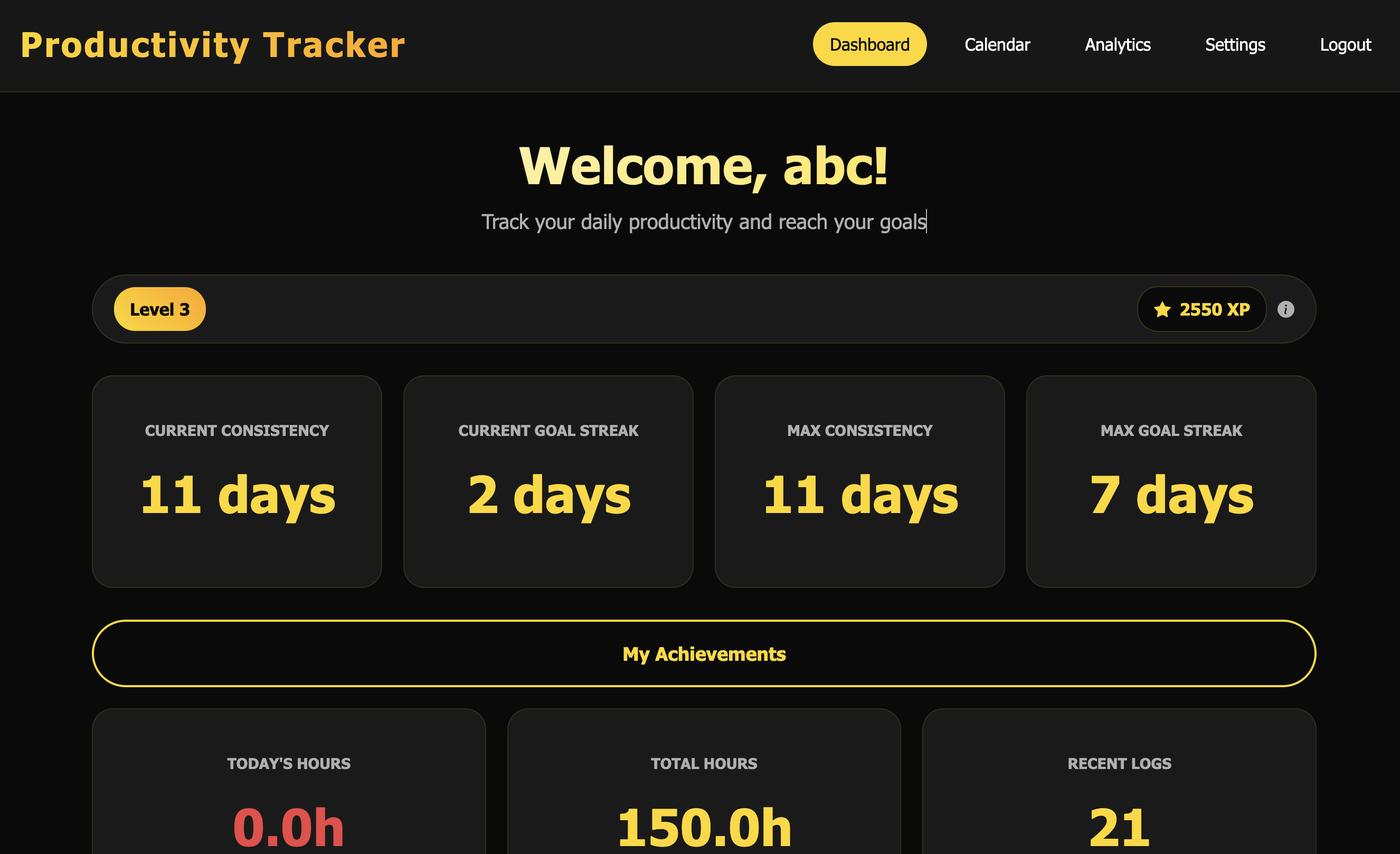Screen dimensions: 1400x854
Task: Open the XP info tooltip icon
Action: (1287, 309)
